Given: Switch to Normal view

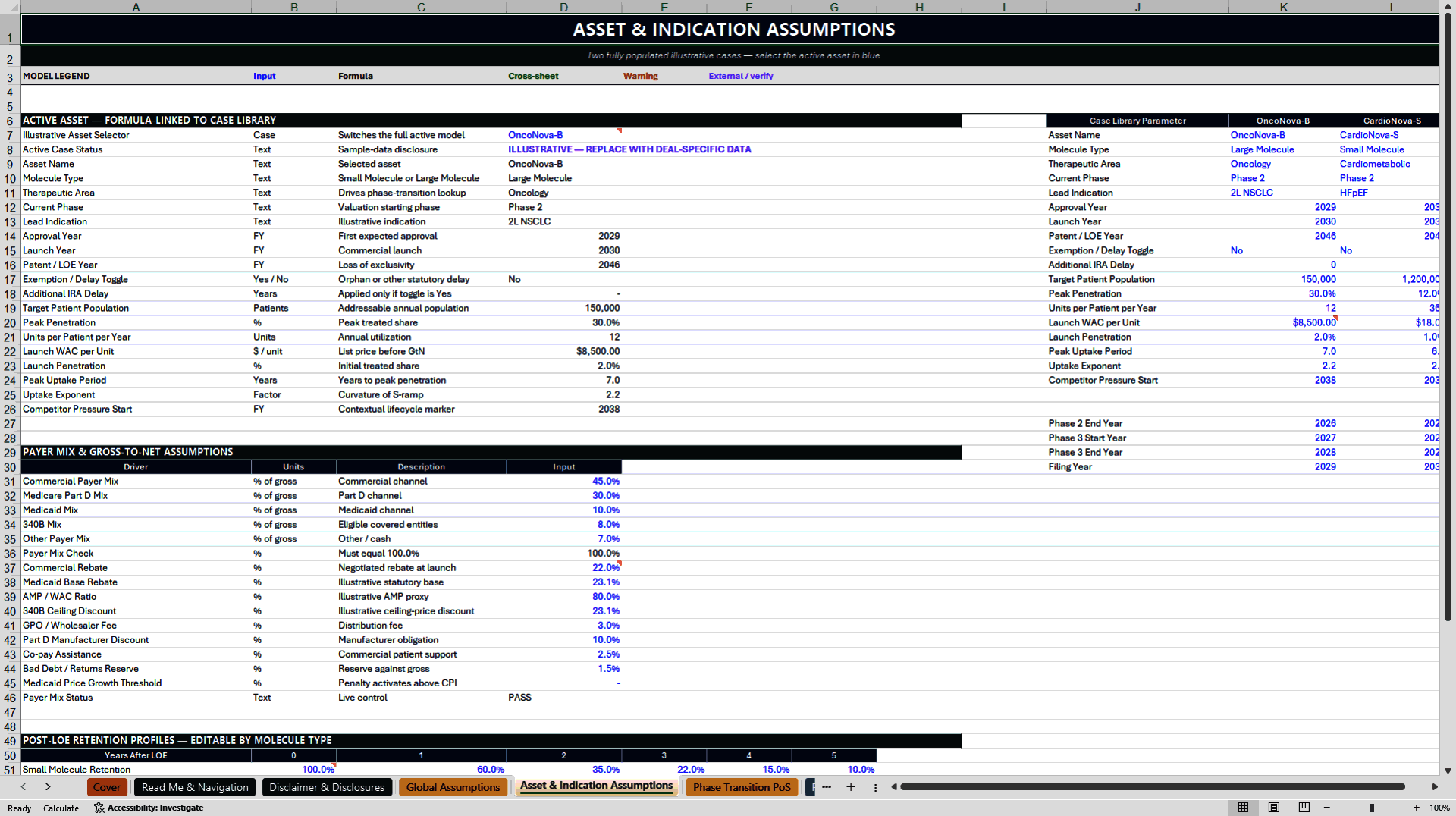Looking at the screenshot, I should [x=1244, y=808].
